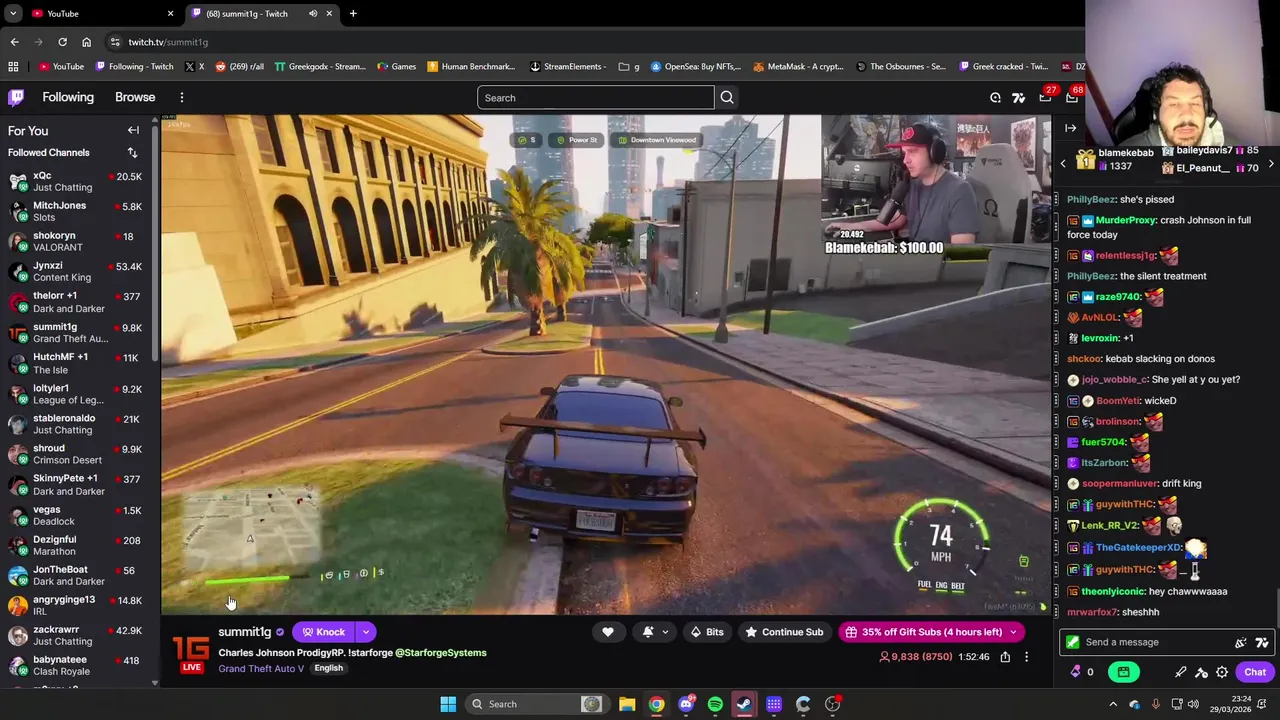Open the Grand Theft Auto V category link
Screen dimensions: 1280x720
(x=261, y=668)
